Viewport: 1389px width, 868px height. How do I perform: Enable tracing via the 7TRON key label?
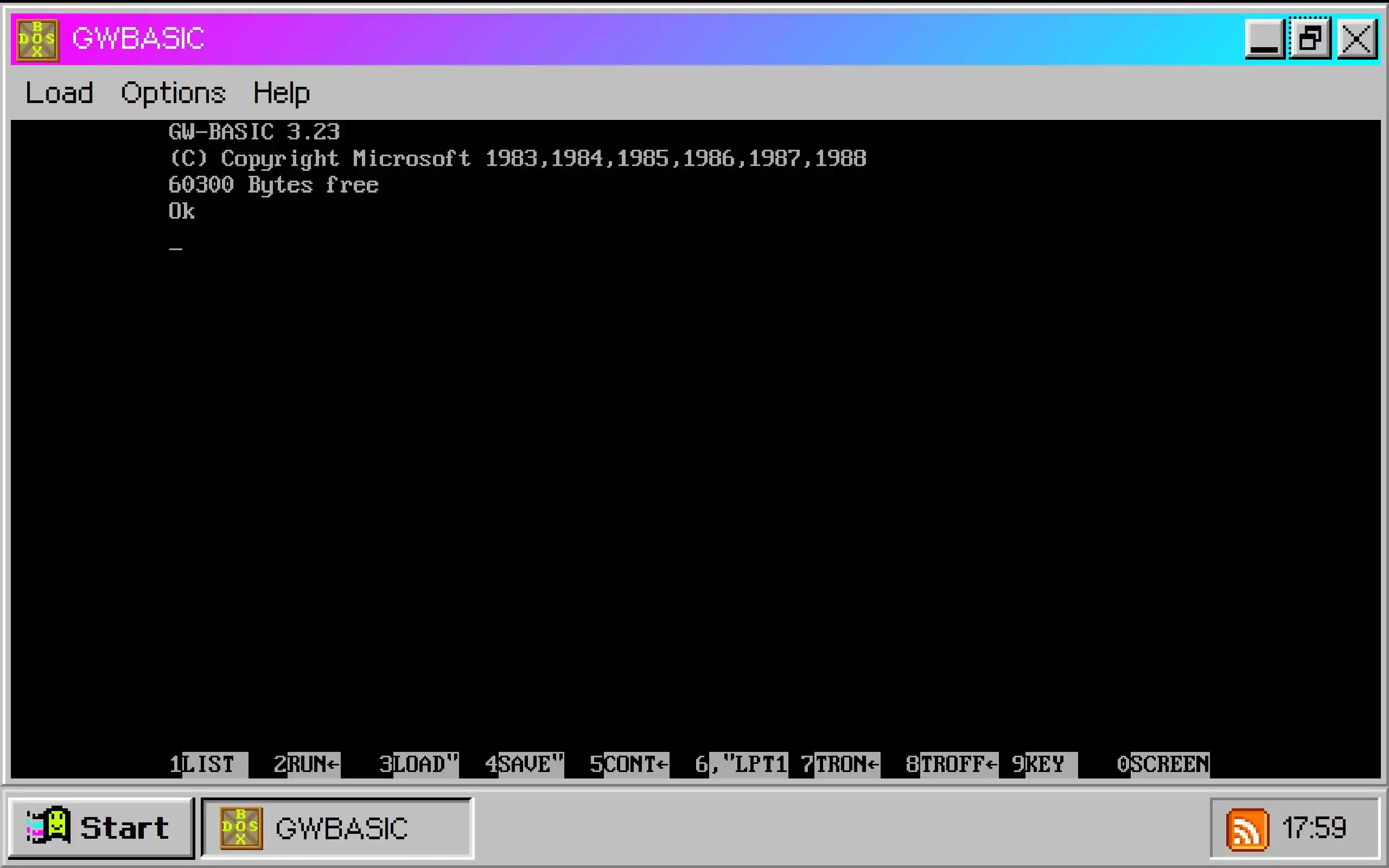[840, 765]
